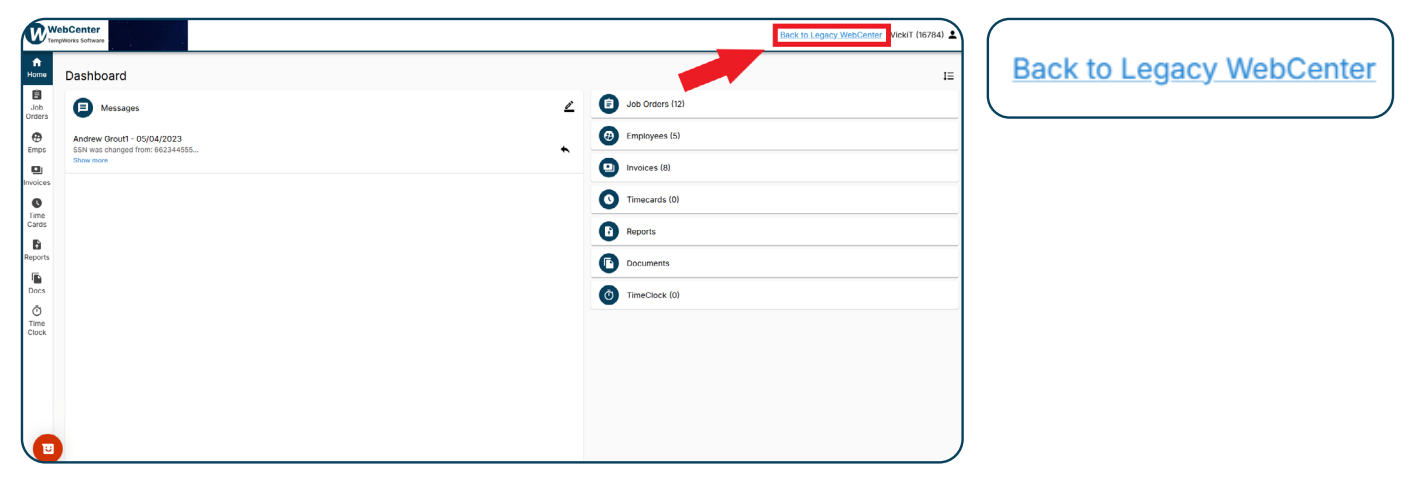
Task: Go to Home in the sidebar
Action: [x=37, y=68]
